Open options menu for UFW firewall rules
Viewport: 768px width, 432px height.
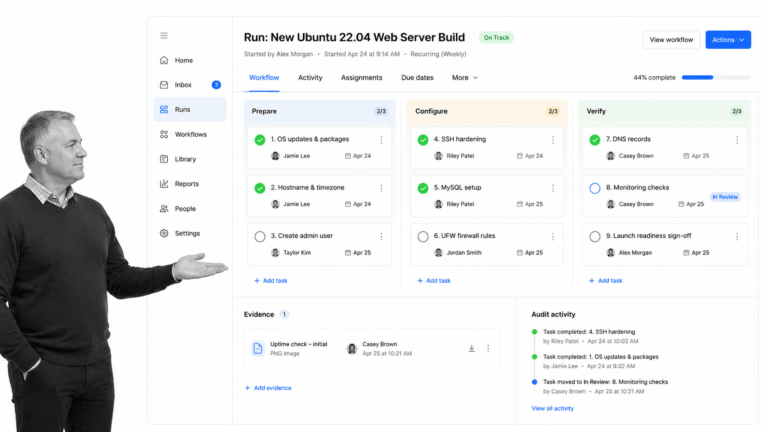click(x=553, y=237)
